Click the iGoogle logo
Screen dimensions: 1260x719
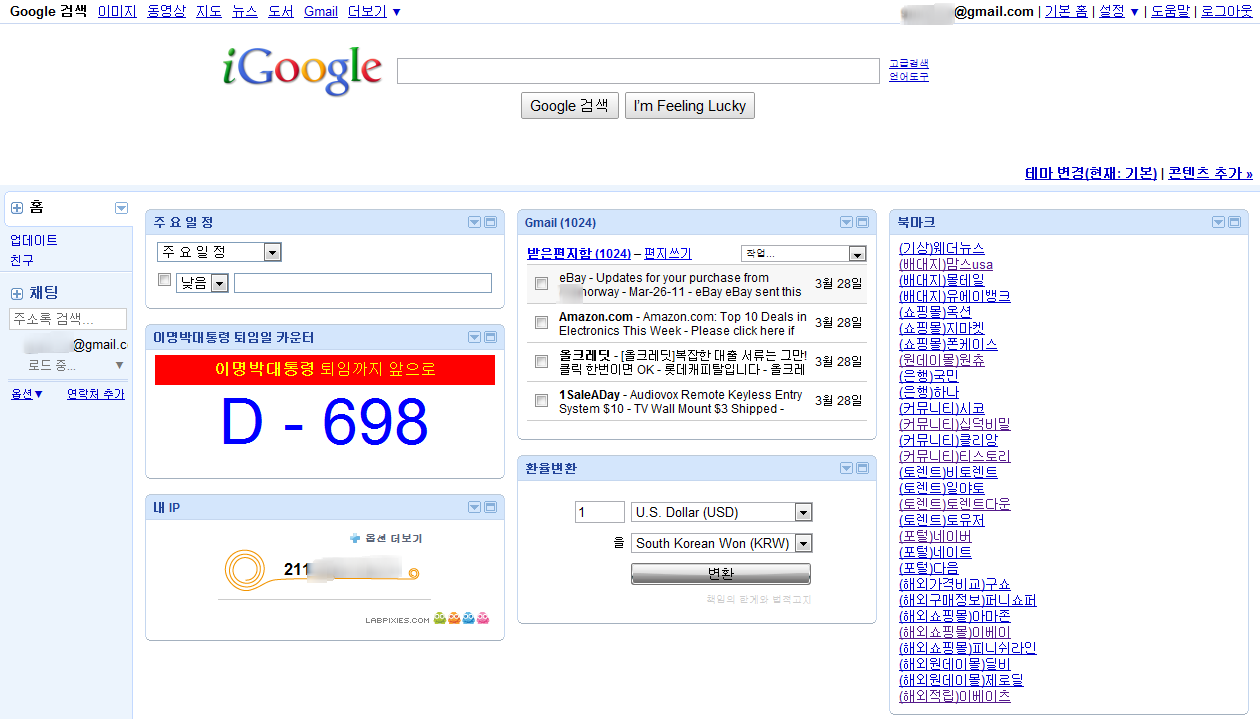[x=302, y=70]
